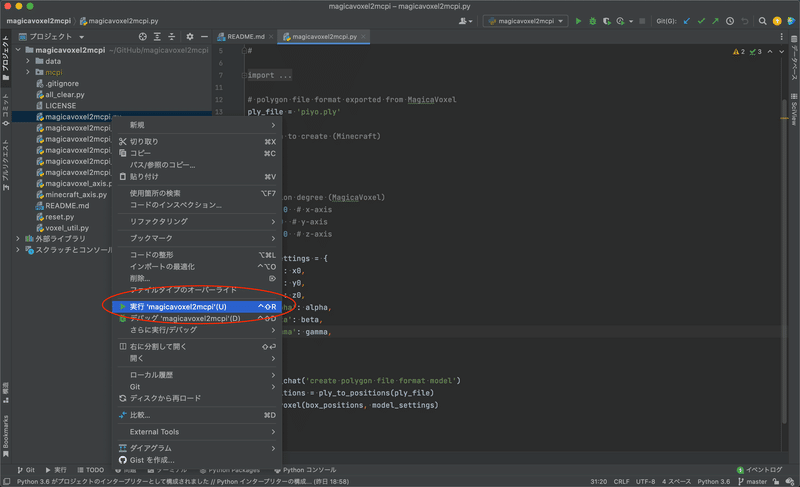Toggle the read-only lock icon in the status bar
This screenshot has width=800, height=487.
pos(776,481)
